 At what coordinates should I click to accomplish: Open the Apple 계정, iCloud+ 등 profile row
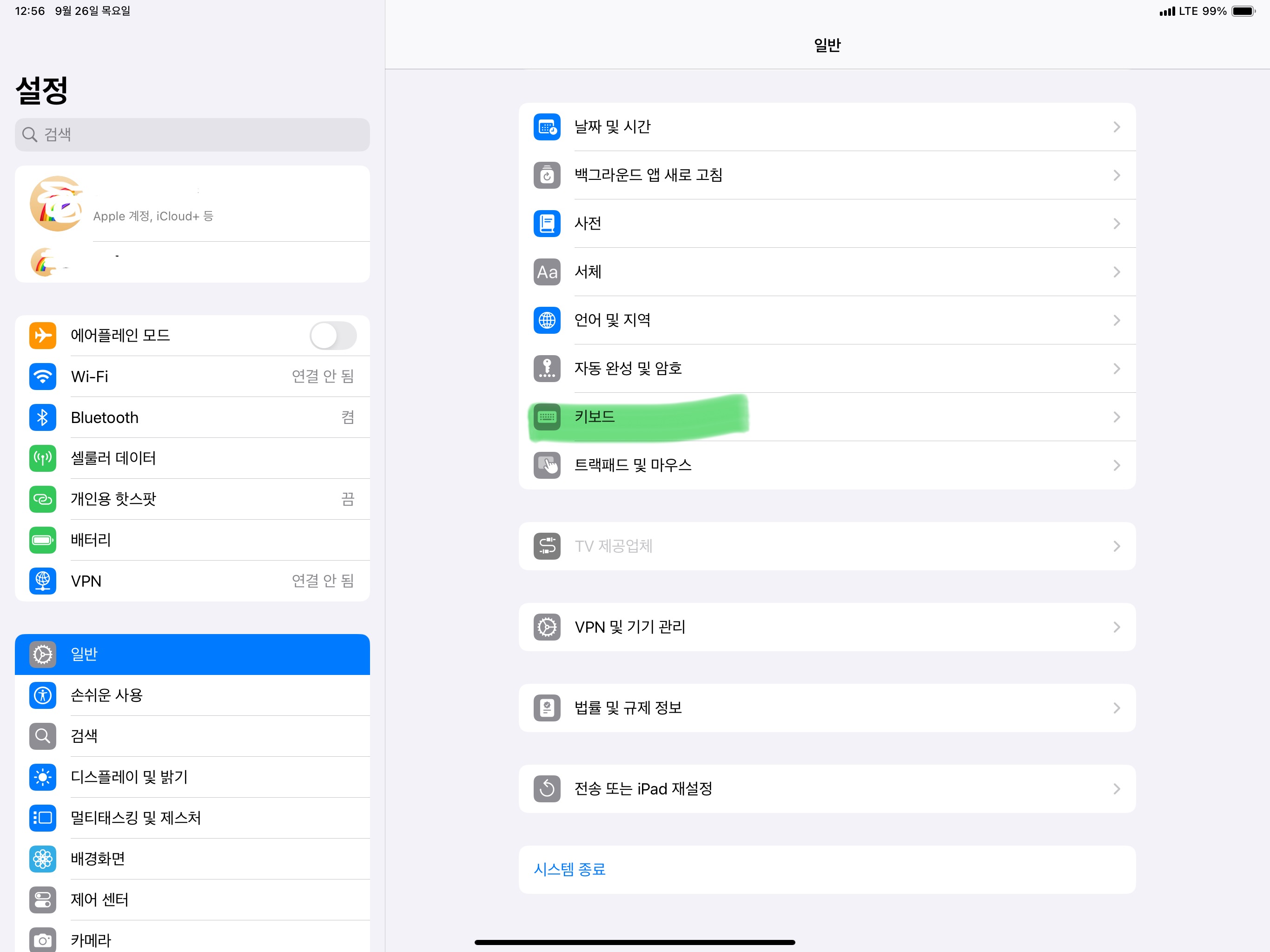[192, 204]
